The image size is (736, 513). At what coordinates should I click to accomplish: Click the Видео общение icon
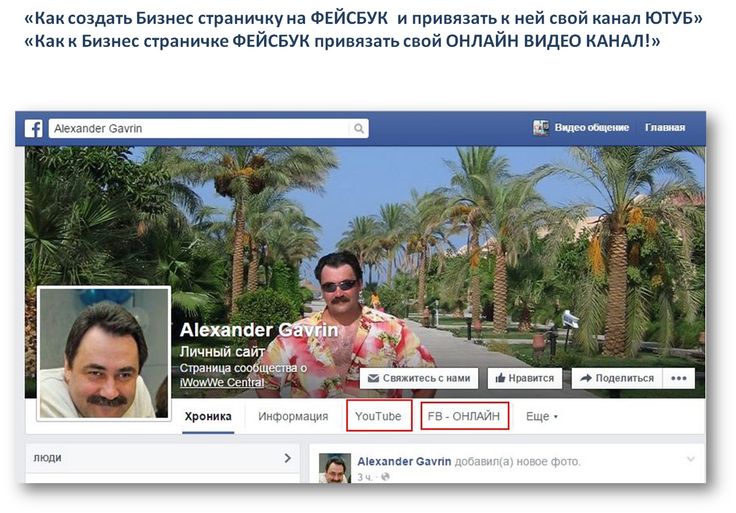[x=540, y=127]
